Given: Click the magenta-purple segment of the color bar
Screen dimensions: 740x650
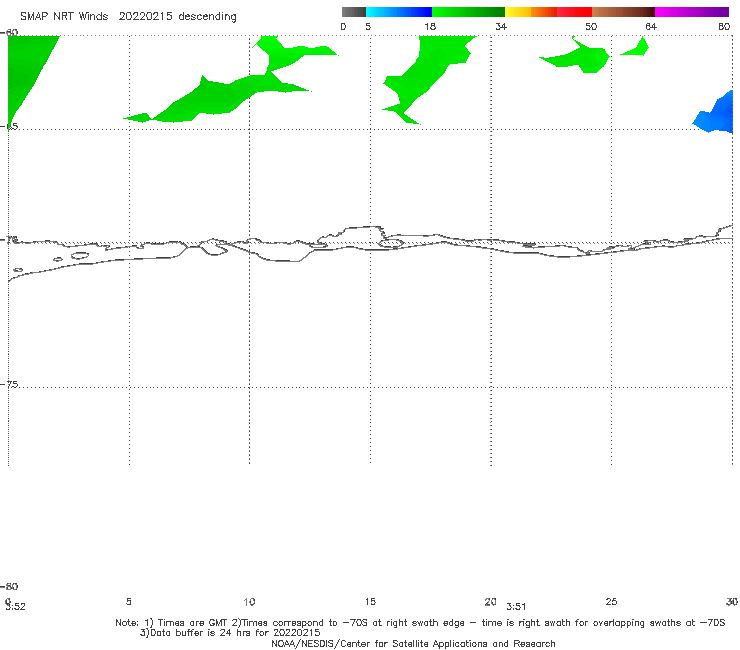Looking at the screenshot, I should coord(692,12).
